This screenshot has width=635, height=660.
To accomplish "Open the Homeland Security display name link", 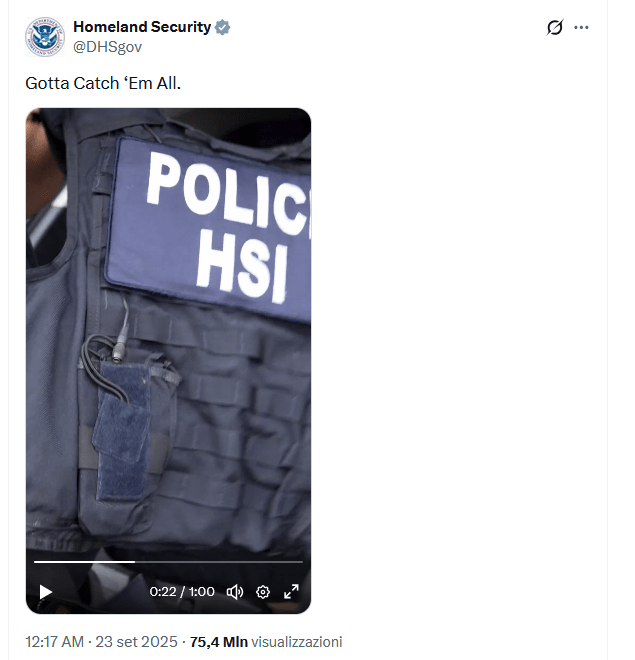I will pyautogui.click(x=142, y=27).
